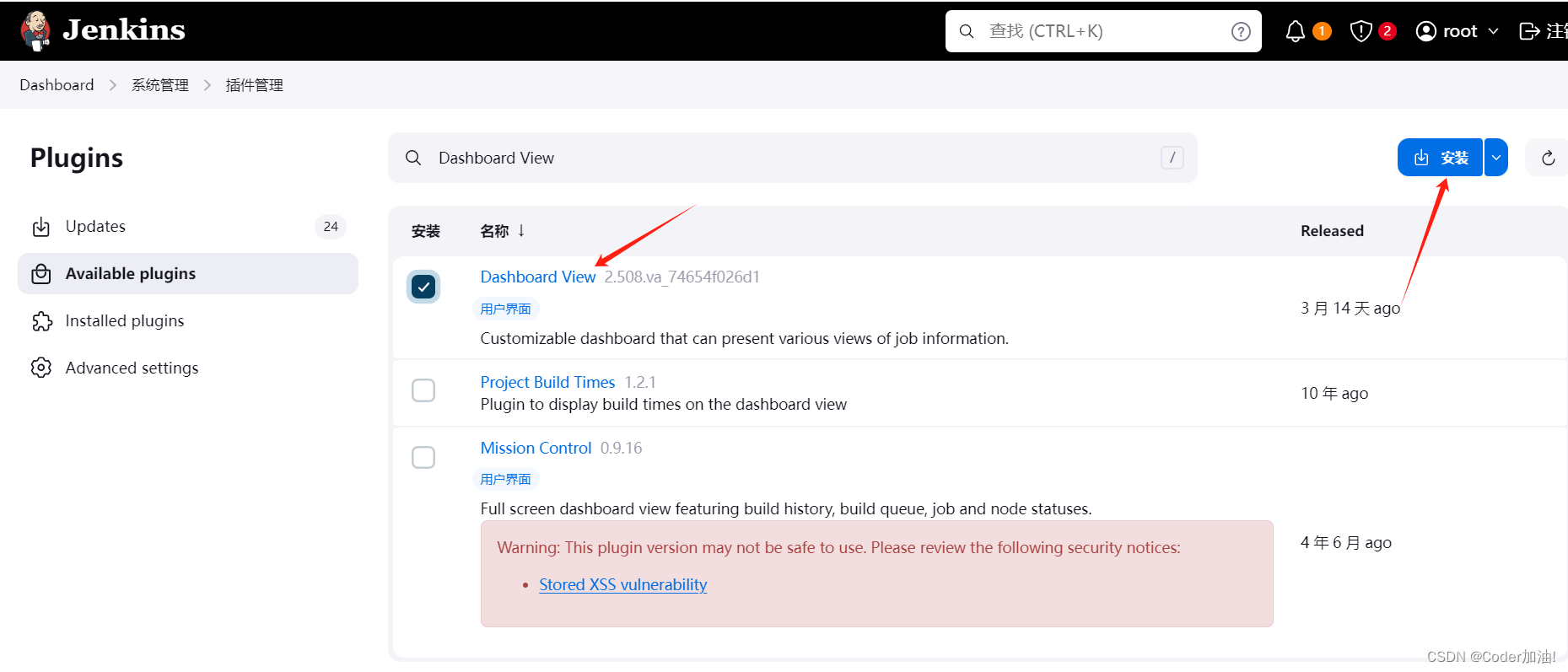Open the Stored XSS vulnerability link
This screenshot has height=672, width=1568.
tap(623, 584)
